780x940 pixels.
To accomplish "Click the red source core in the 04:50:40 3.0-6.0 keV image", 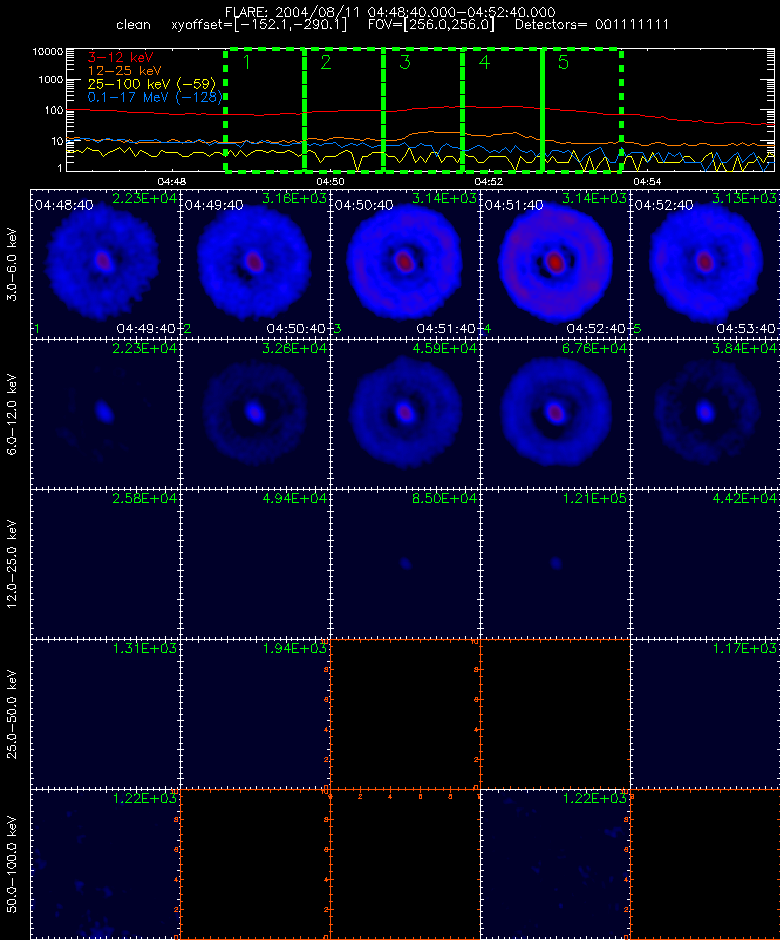I will [405, 262].
